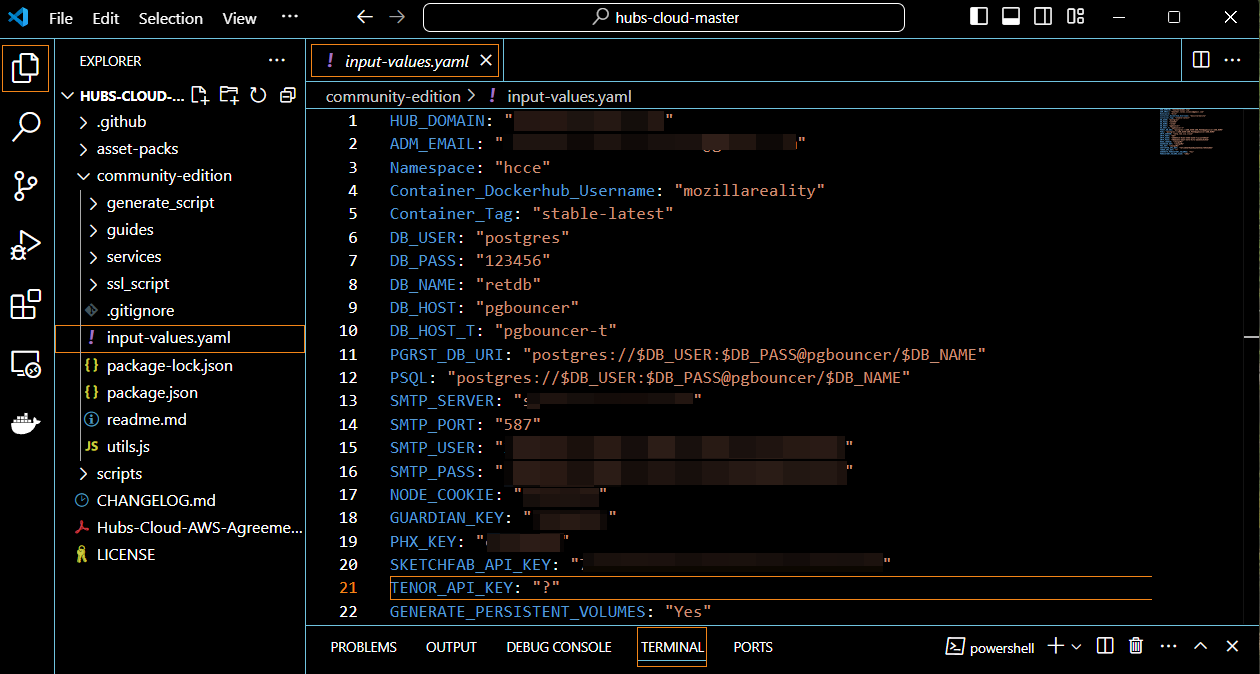The image size is (1260, 674).
Task: Switch to the PORTS panel tab
Action: [753, 647]
